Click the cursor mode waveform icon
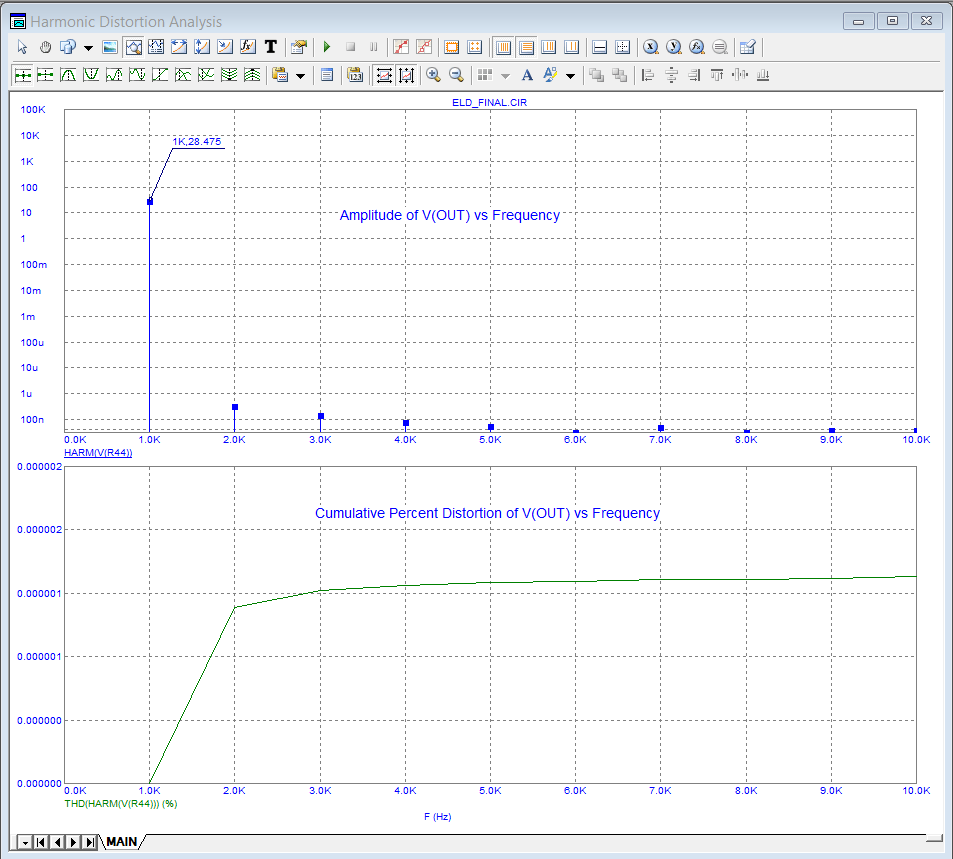 click(156, 47)
